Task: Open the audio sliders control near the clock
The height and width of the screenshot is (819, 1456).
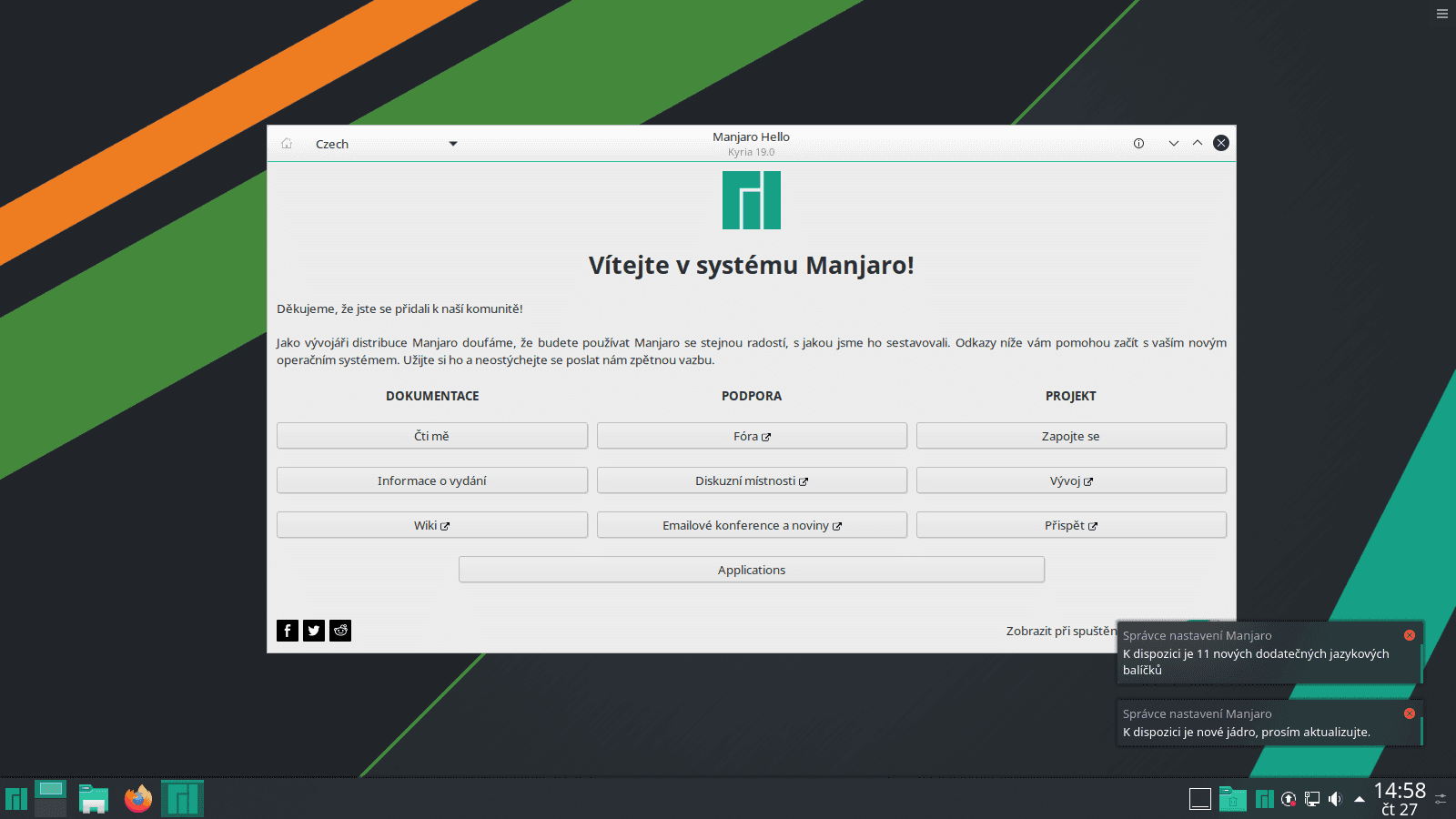Action: 1441,798
